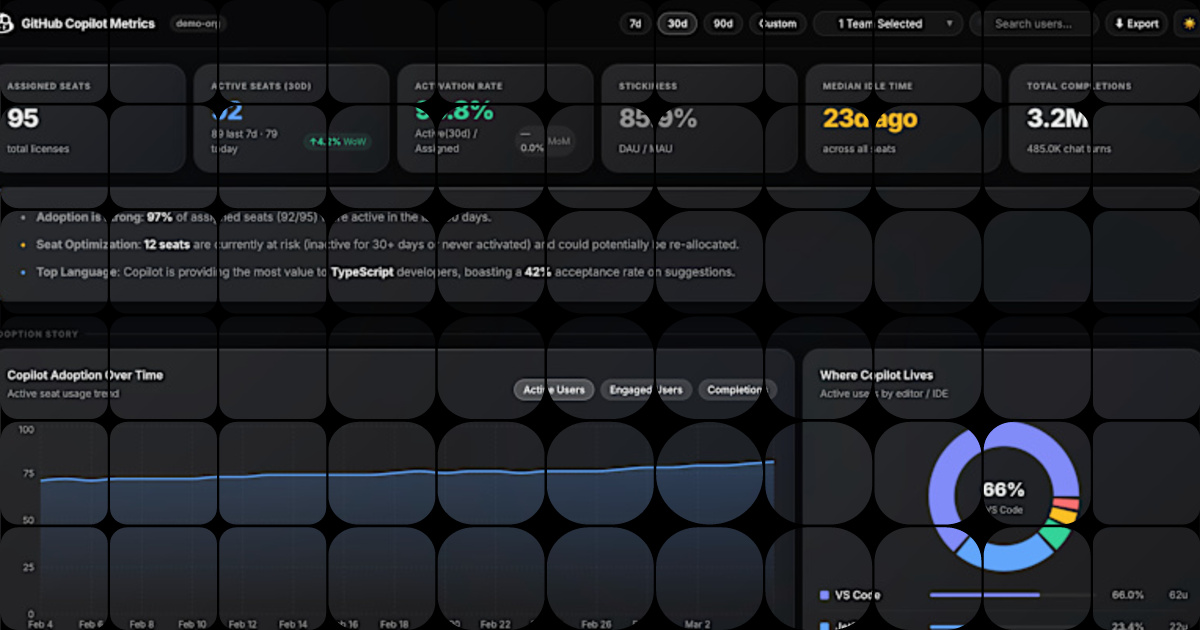1200x630 pixels.
Task: Click the GitHub Copilot Metrics title
Action: point(88,23)
